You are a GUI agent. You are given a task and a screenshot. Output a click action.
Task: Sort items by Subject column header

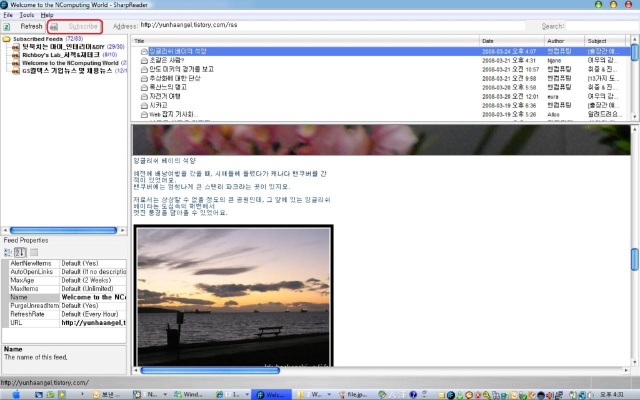pos(604,41)
